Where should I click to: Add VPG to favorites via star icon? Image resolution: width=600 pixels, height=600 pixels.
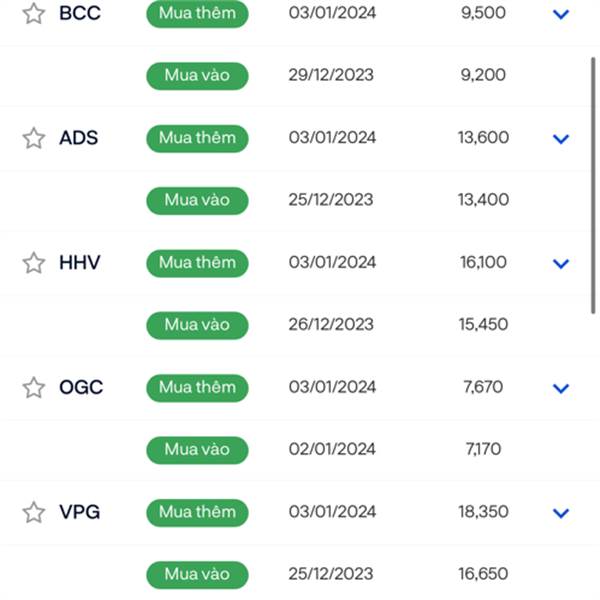(34, 512)
